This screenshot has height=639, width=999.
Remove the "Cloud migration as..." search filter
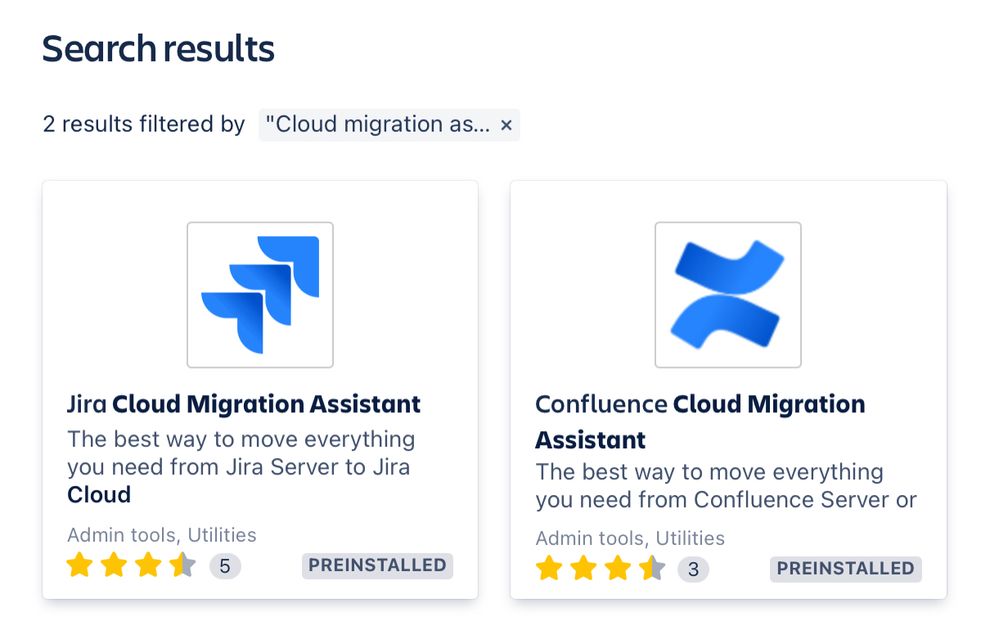[507, 125]
